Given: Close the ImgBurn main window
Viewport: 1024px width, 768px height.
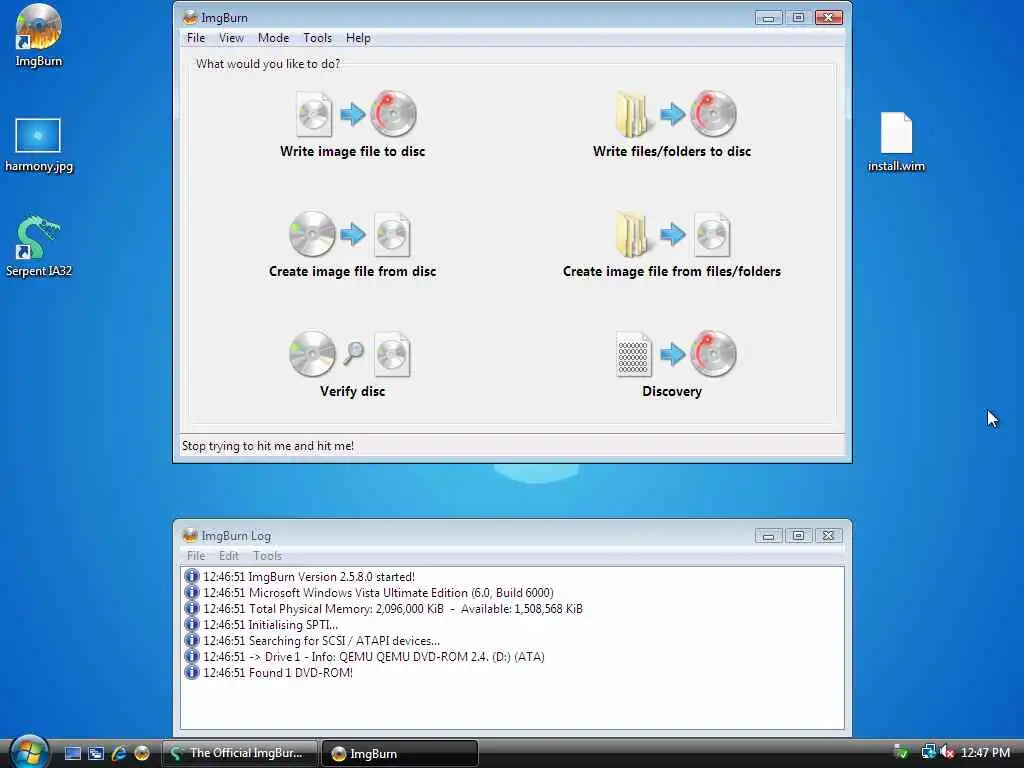Looking at the screenshot, I should coord(829,18).
